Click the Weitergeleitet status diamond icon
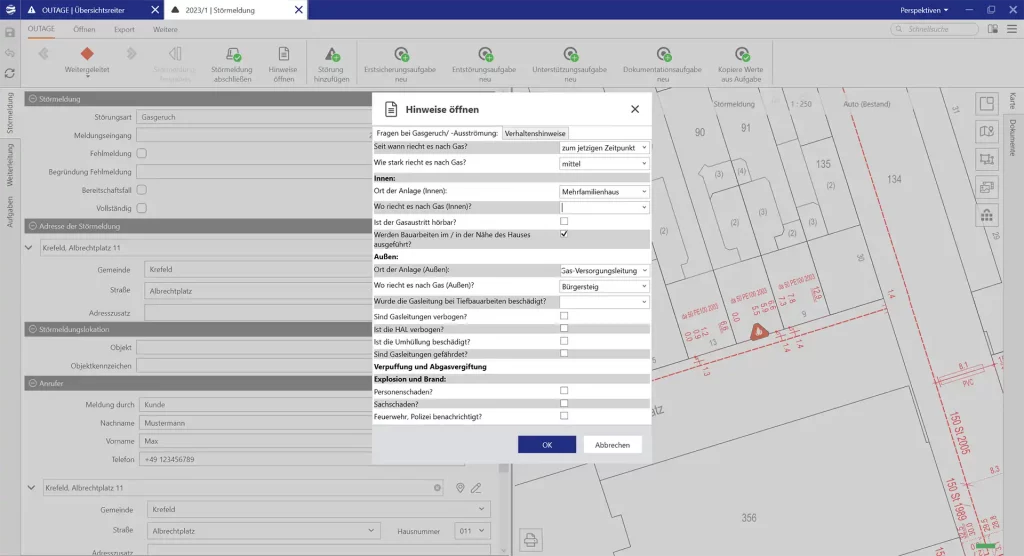Image resolution: width=1024 pixels, height=556 pixels. coord(87,53)
